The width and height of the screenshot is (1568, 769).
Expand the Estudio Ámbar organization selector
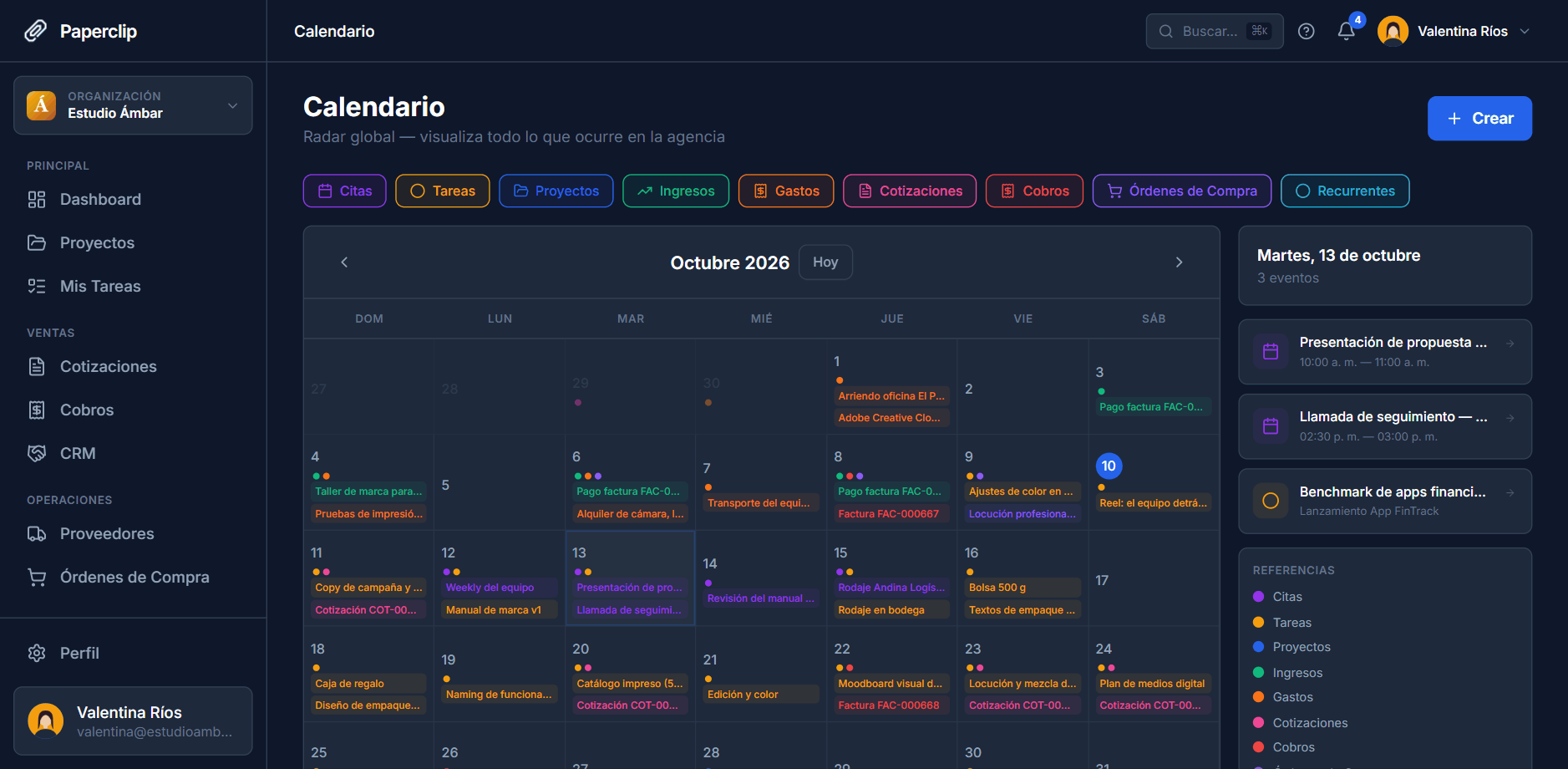133,105
